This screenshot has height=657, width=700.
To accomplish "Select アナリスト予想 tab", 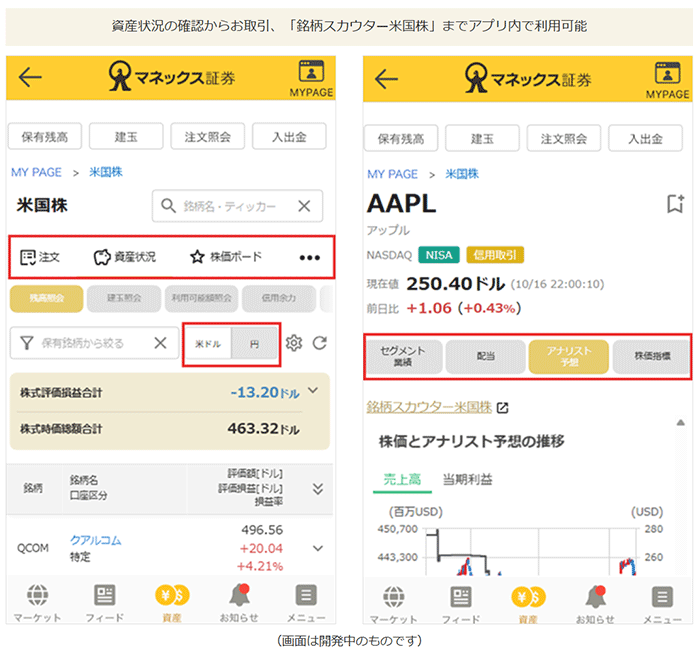I will tap(569, 356).
